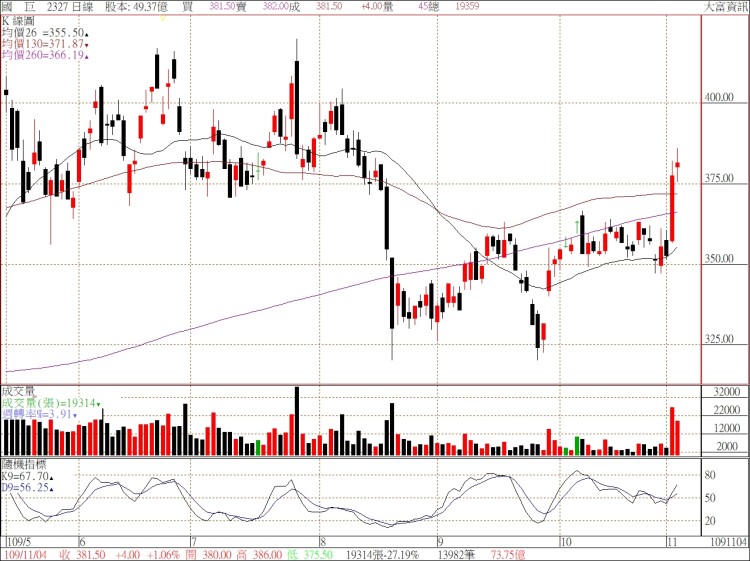Click the month 11 marker on time axis

pos(668,540)
